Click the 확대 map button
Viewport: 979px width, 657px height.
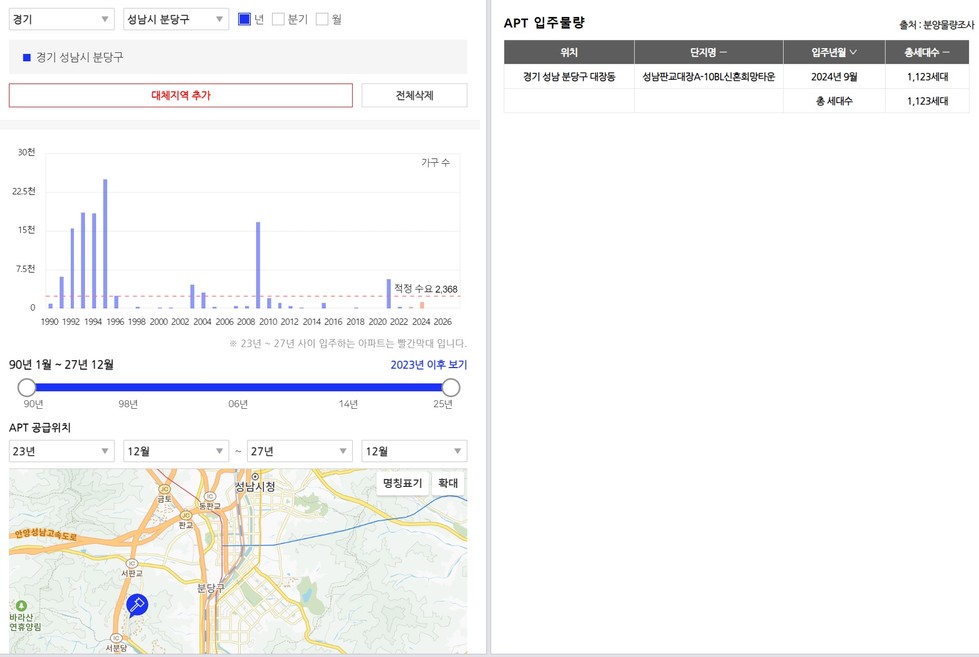click(448, 483)
